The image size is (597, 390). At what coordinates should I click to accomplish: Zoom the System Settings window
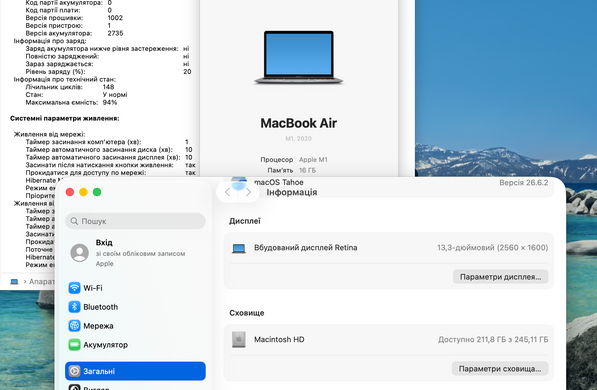(x=97, y=192)
